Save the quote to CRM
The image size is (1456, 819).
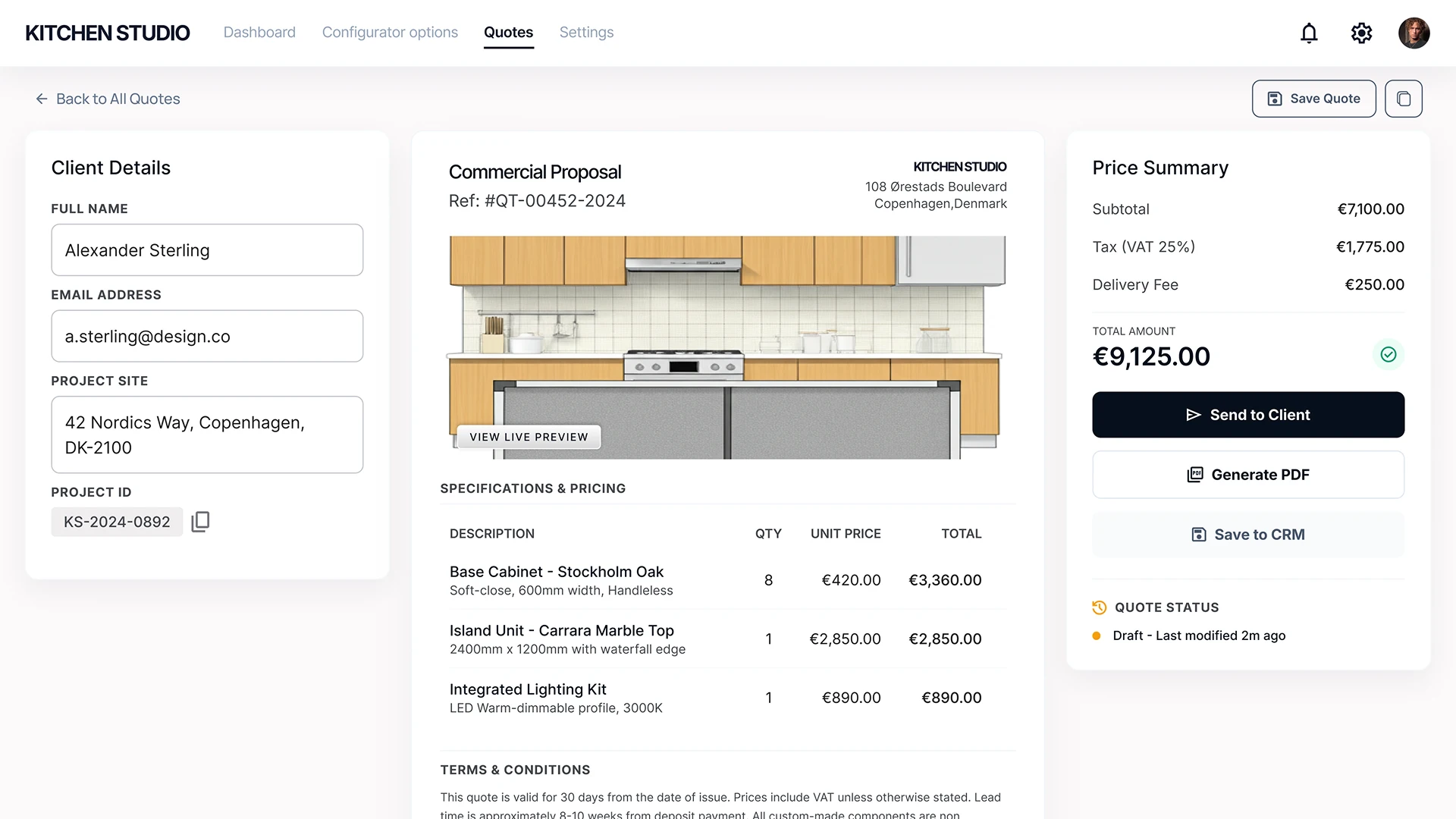(x=1247, y=535)
